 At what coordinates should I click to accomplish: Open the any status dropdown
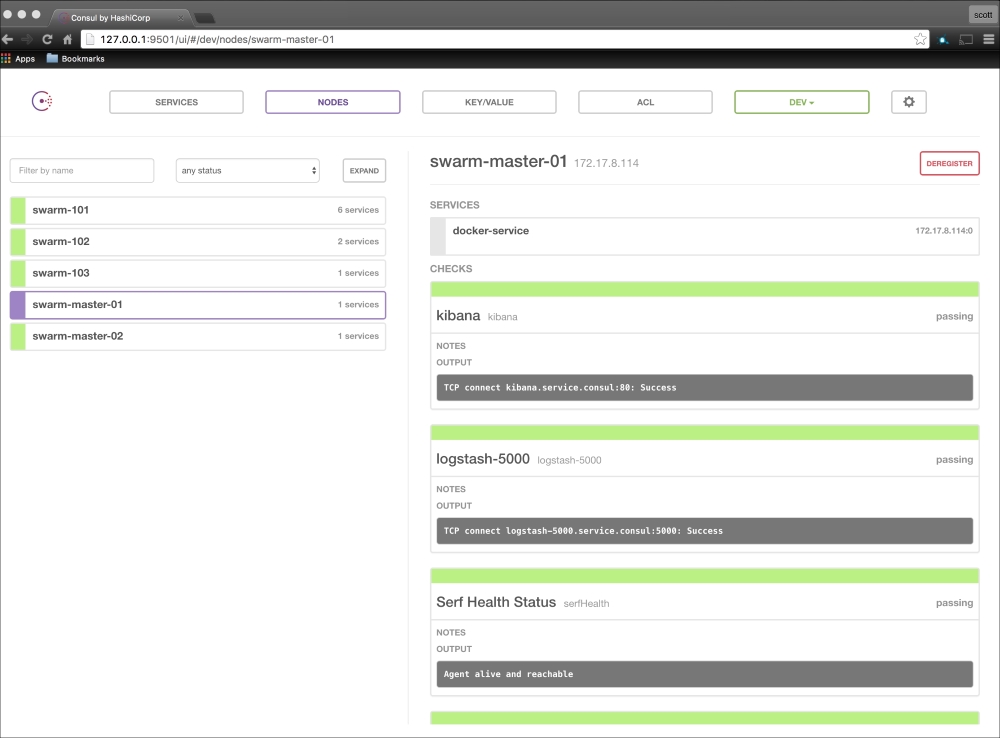point(247,171)
